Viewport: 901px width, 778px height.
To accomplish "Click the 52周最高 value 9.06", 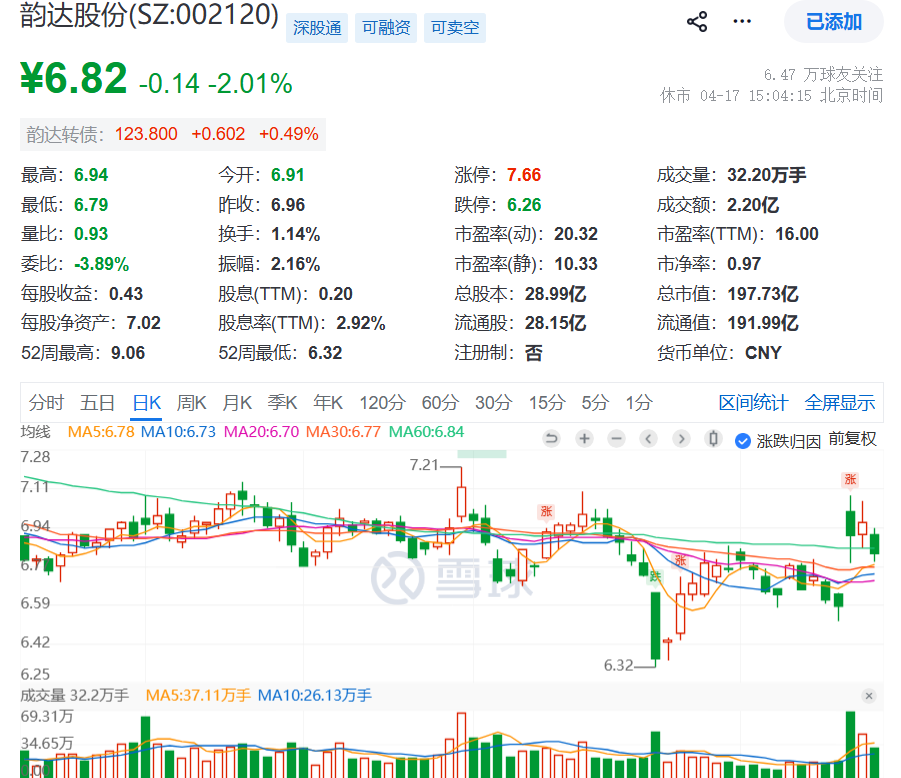I will (128, 353).
